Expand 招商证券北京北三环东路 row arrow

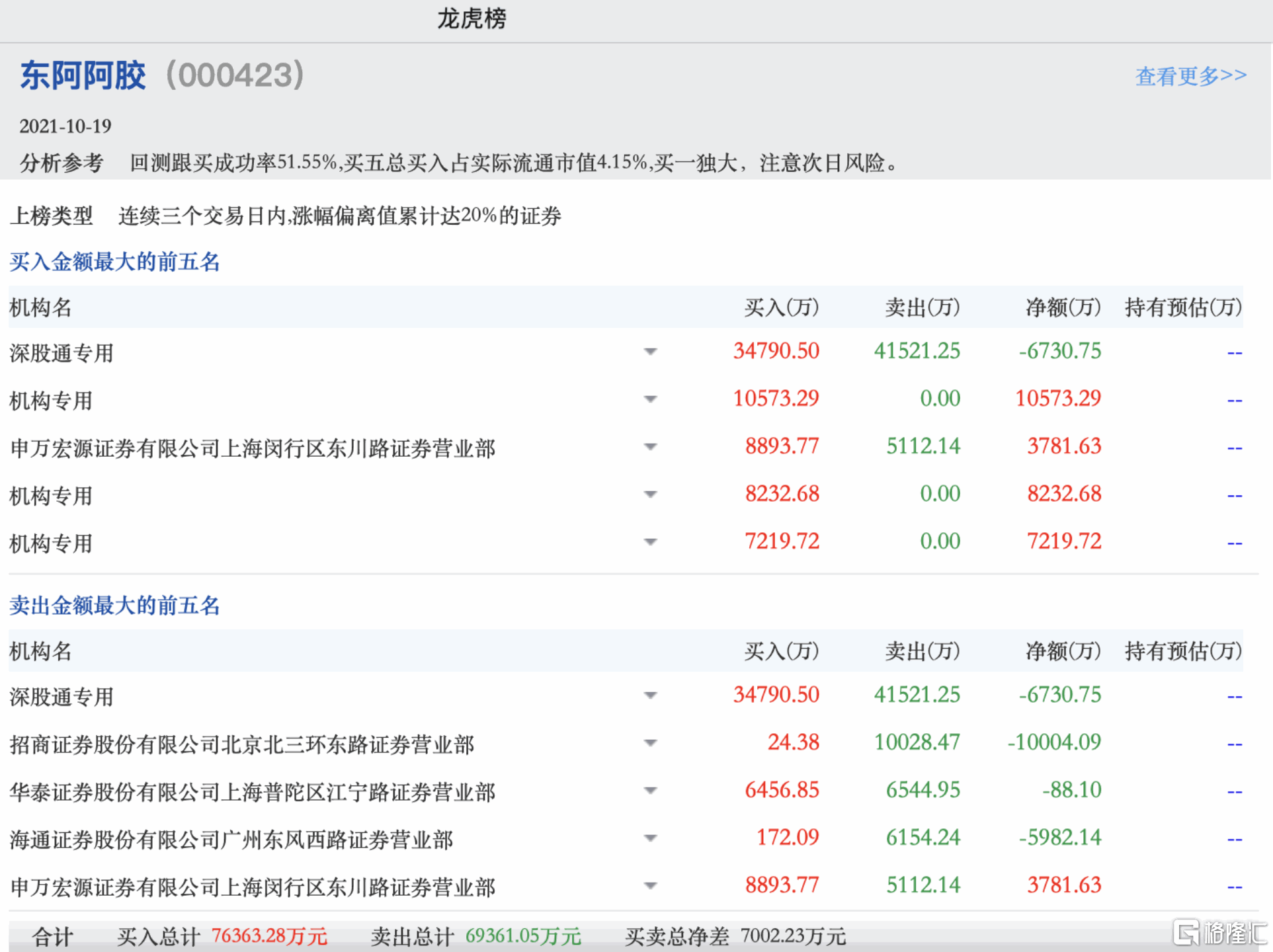(651, 743)
